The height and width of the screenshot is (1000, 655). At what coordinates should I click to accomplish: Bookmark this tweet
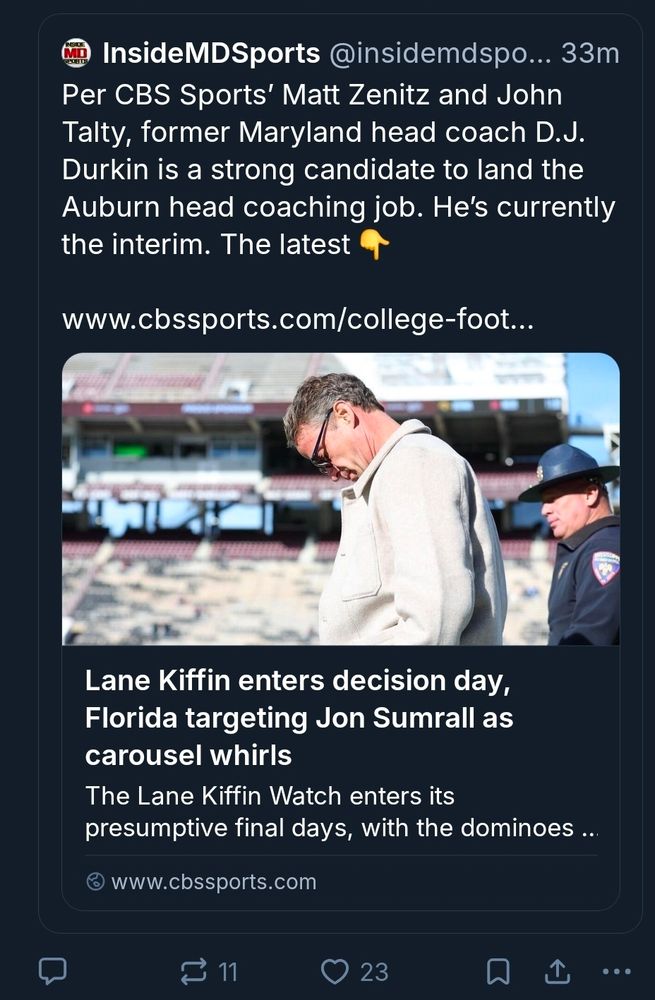tap(496, 968)
